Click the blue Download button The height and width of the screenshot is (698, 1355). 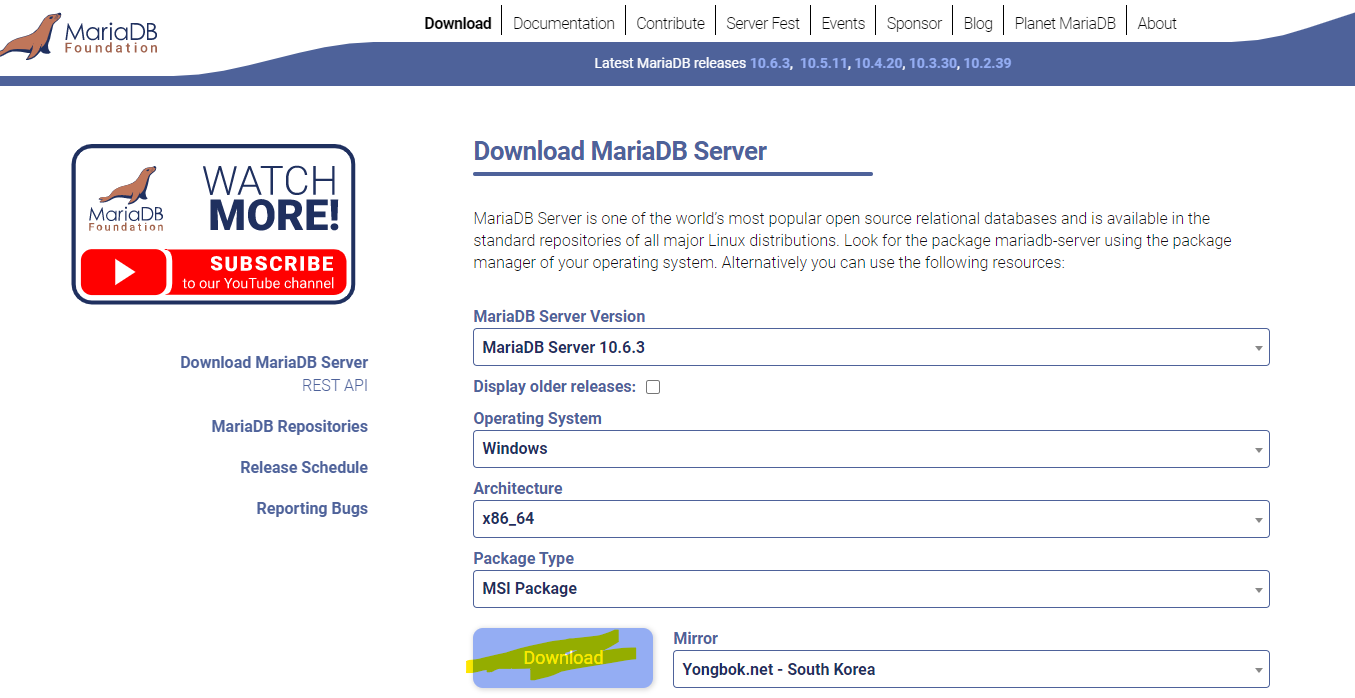[563, 658]
